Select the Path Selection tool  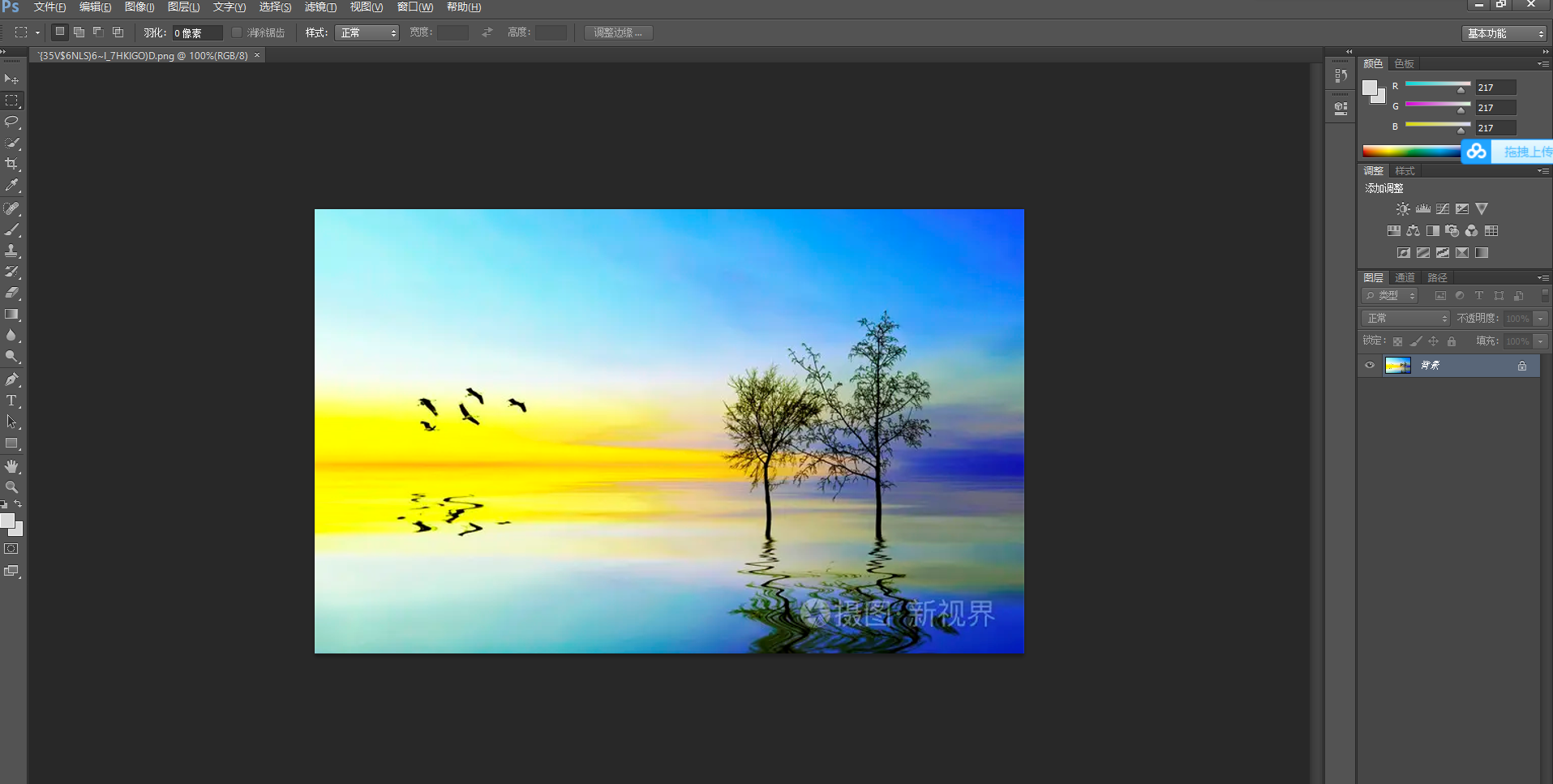click(x=11, y=422)
